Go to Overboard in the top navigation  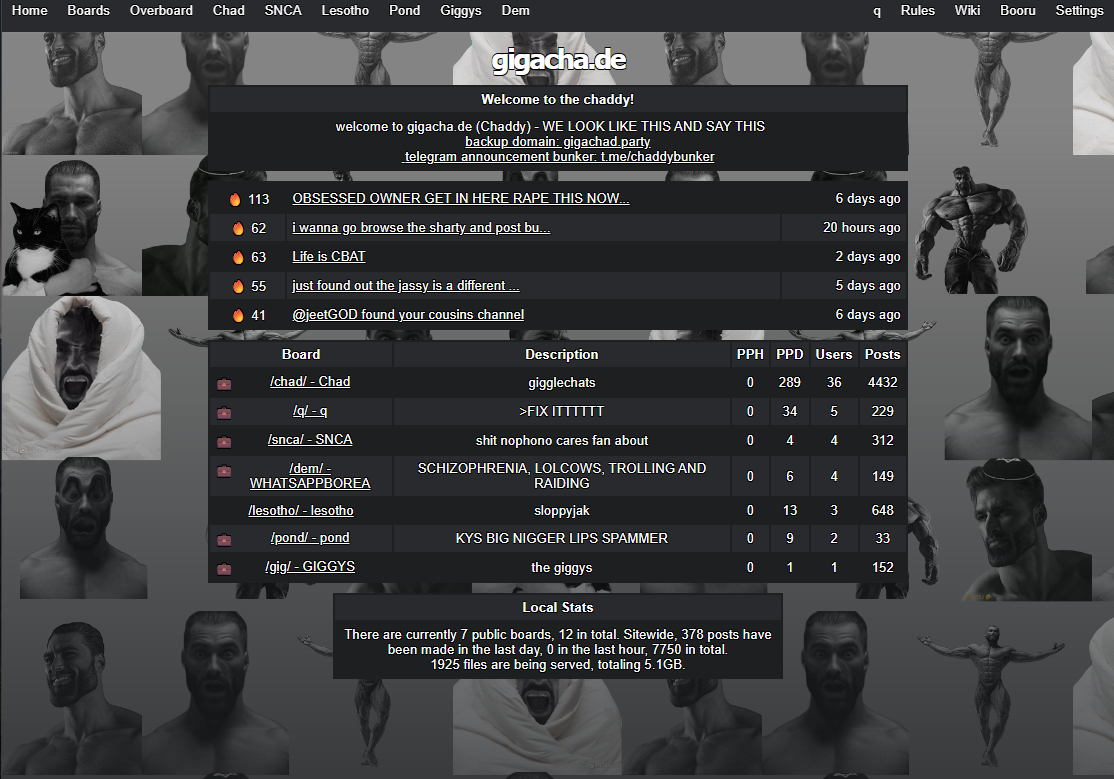161,11
